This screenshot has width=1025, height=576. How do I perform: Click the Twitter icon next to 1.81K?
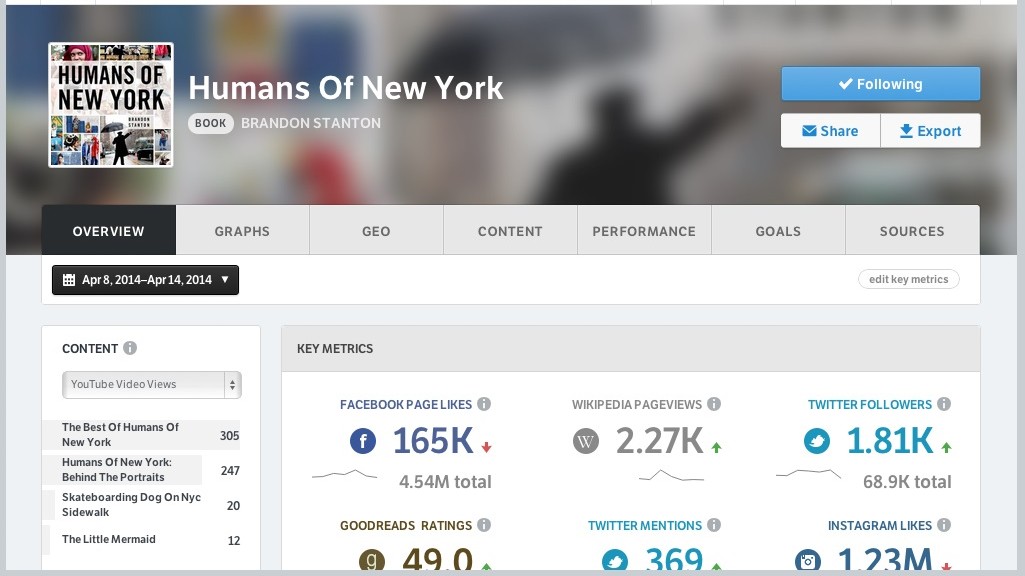[816, 441]
